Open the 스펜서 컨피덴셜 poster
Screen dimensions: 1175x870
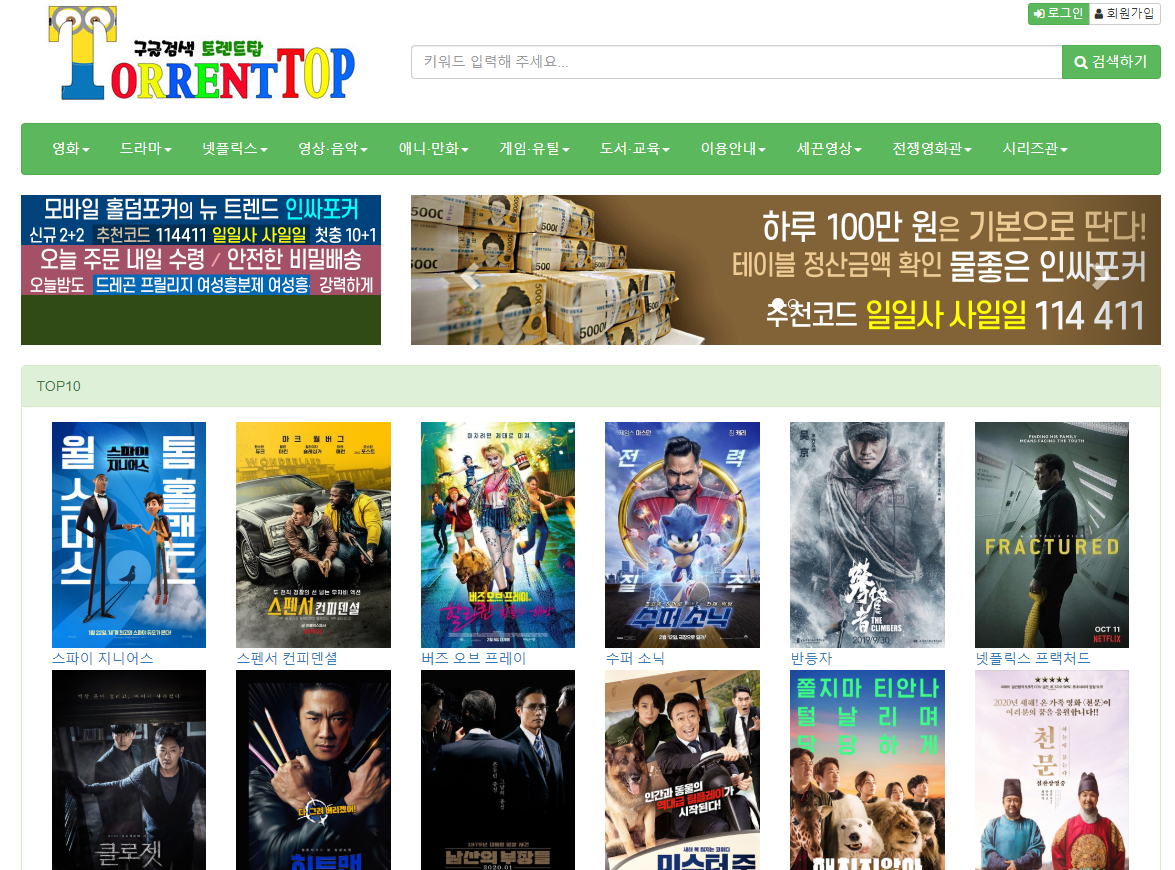click(313, 535)
